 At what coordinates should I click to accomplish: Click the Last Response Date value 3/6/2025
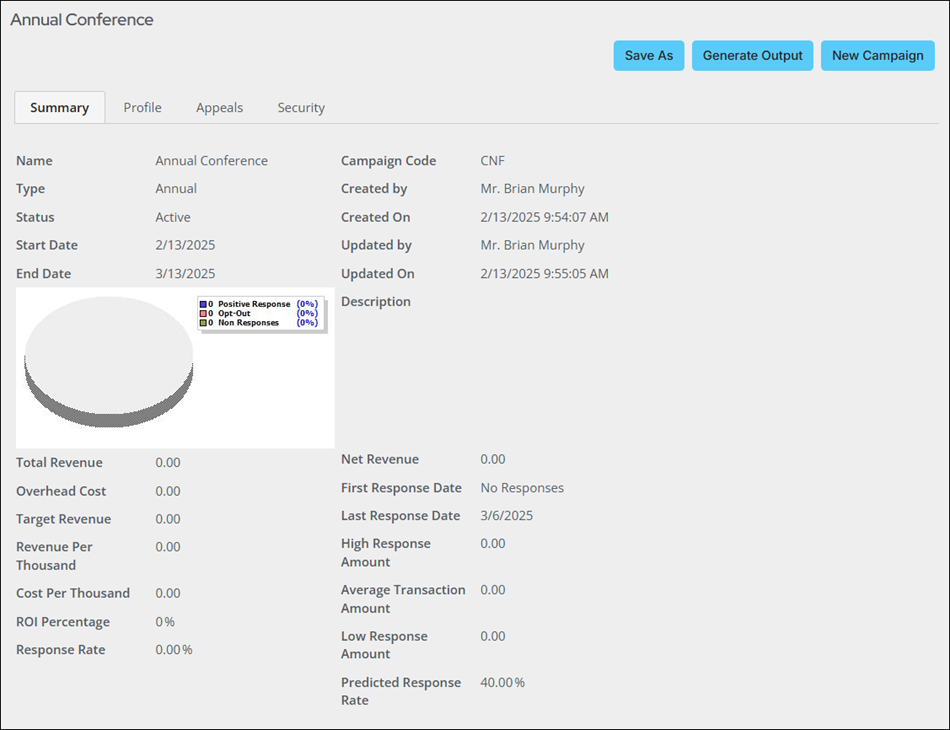pyautogui.click(x=507, y=516)
